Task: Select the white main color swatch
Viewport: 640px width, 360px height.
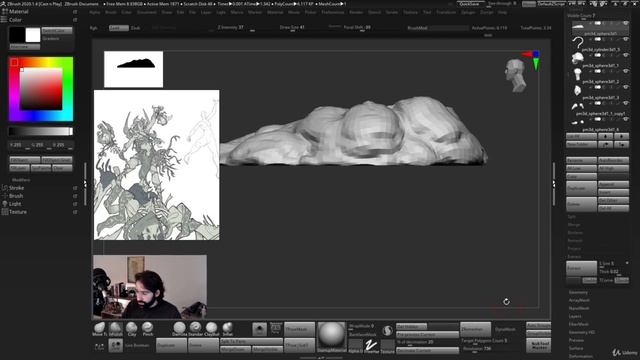Action: click(x=33, y=35)
